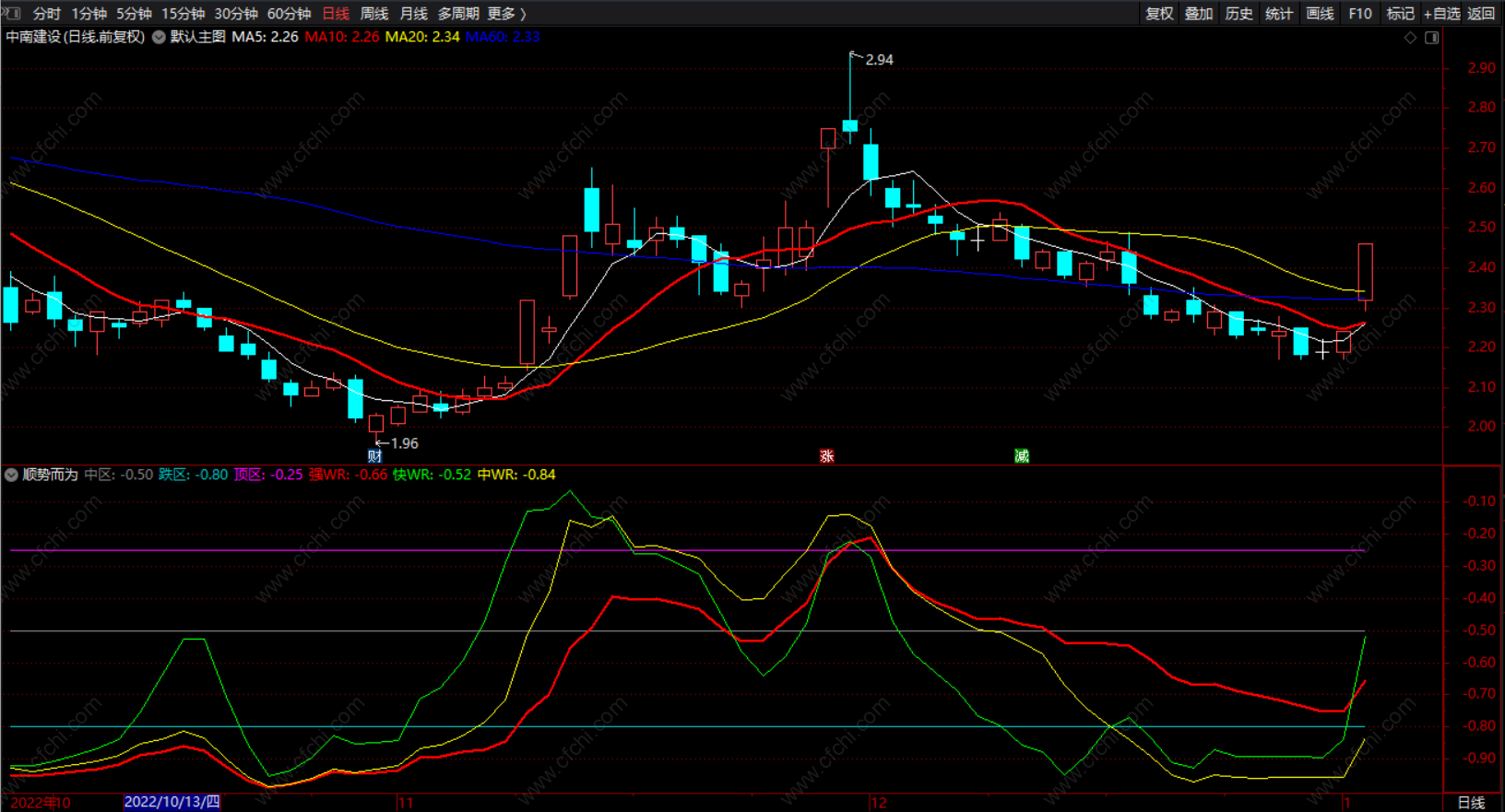The width and height of the screenshot is (1505, 812).
Task: Click the 复权 button
Action: 1159,14
